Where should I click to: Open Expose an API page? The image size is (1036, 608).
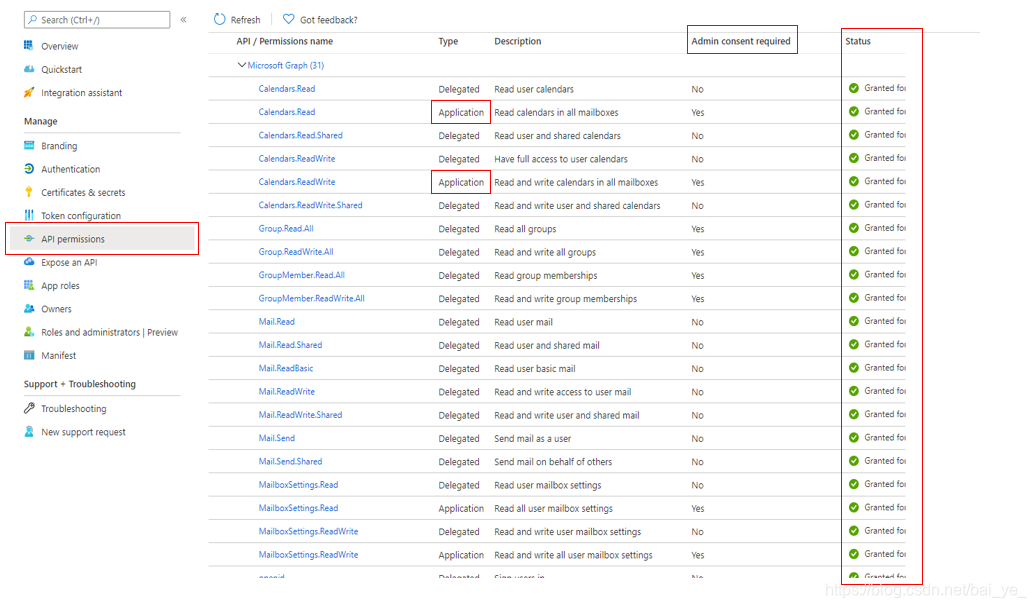pos(69,262)
